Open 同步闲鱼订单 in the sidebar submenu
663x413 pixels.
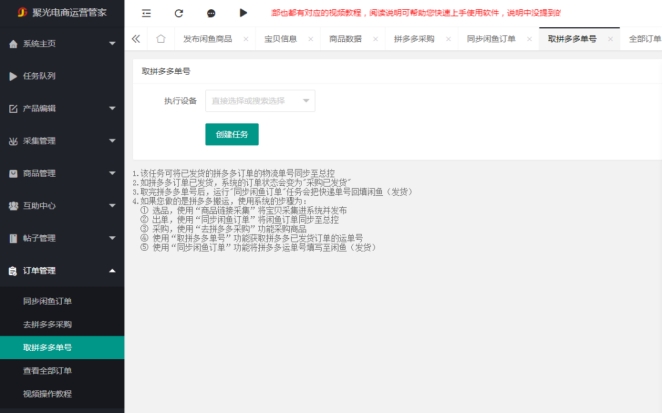point(62,301)
